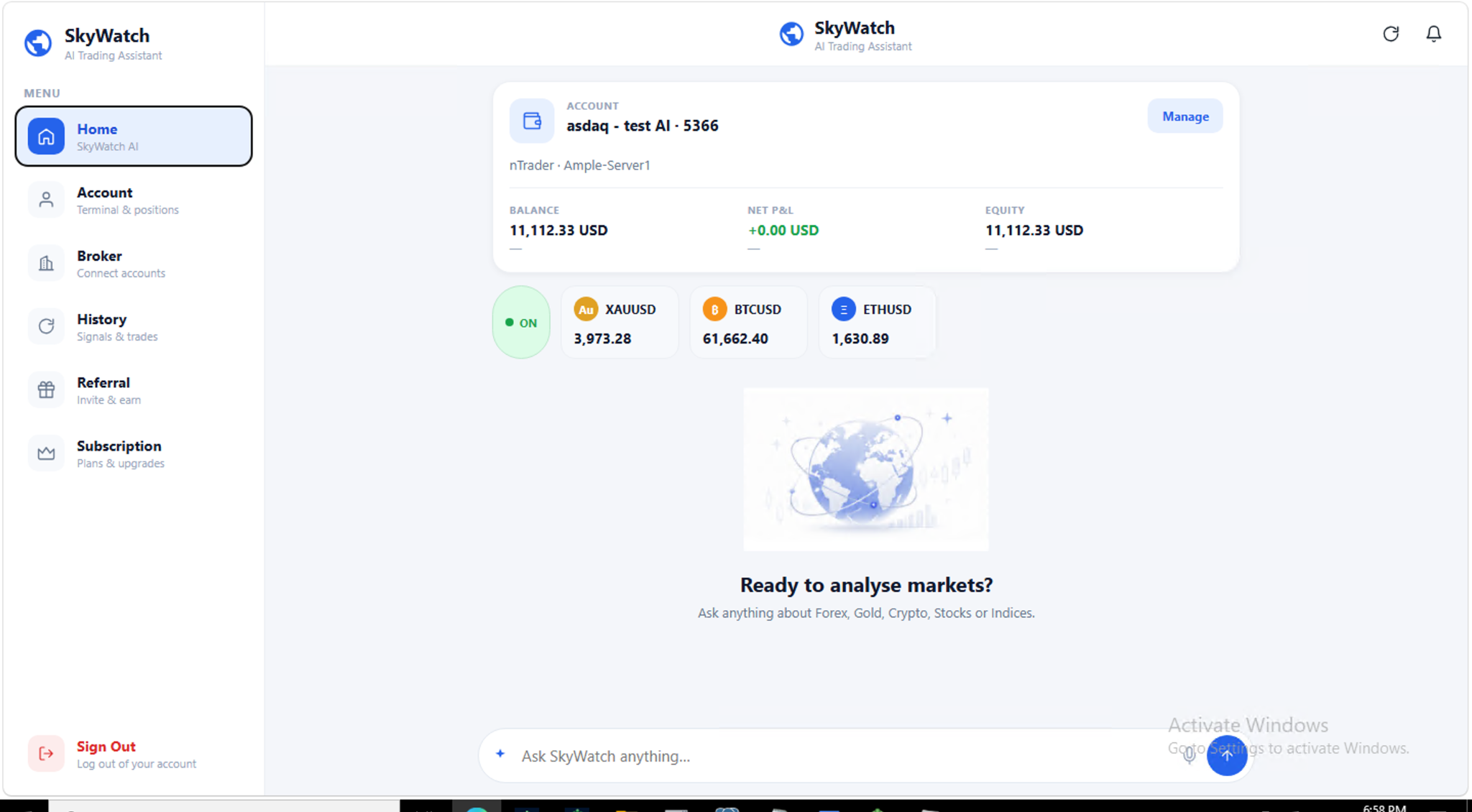The height and width of the screenshot is (812, 1472).
Task: Open History menu label
Action: pyautogui.click(x=102, y=319)
